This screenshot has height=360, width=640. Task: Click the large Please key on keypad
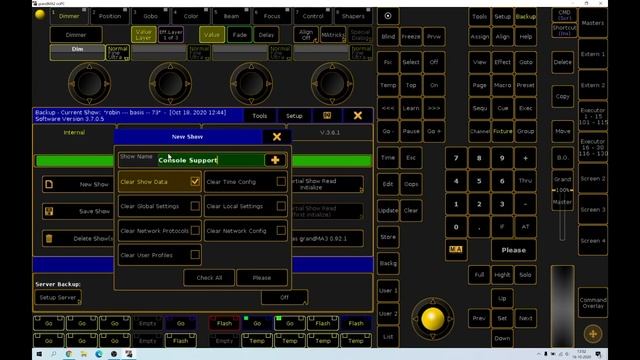point(513,250)
